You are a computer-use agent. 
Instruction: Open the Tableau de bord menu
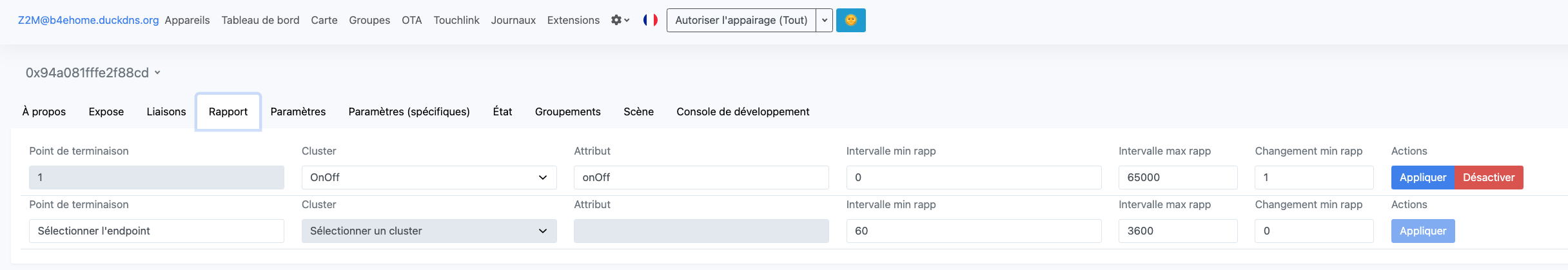[260, 20]
